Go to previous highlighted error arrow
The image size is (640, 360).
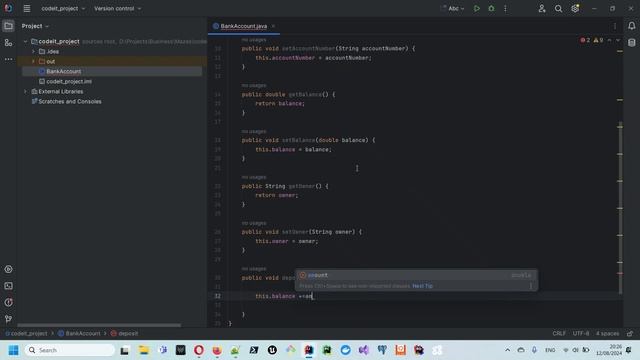[609, 40]
